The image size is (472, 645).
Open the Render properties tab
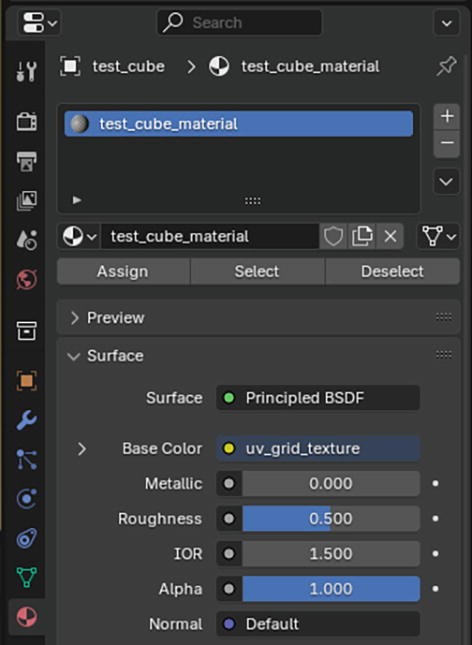pyautogui.click(x=26, y=122)
